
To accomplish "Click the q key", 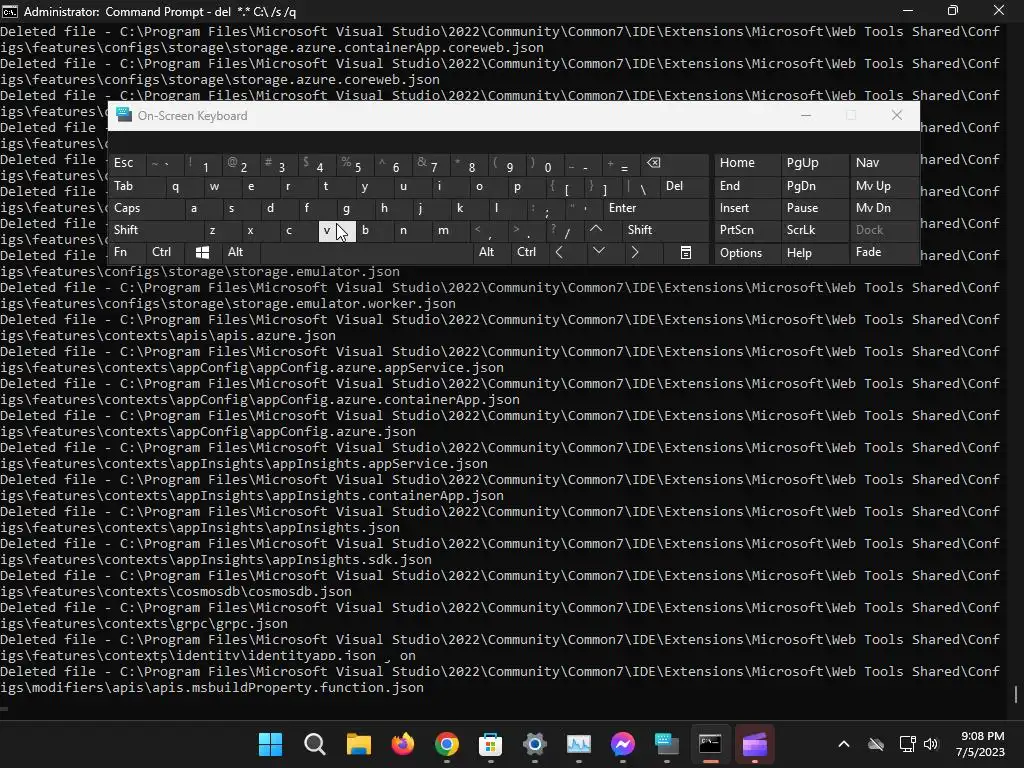I will point(184,186).
